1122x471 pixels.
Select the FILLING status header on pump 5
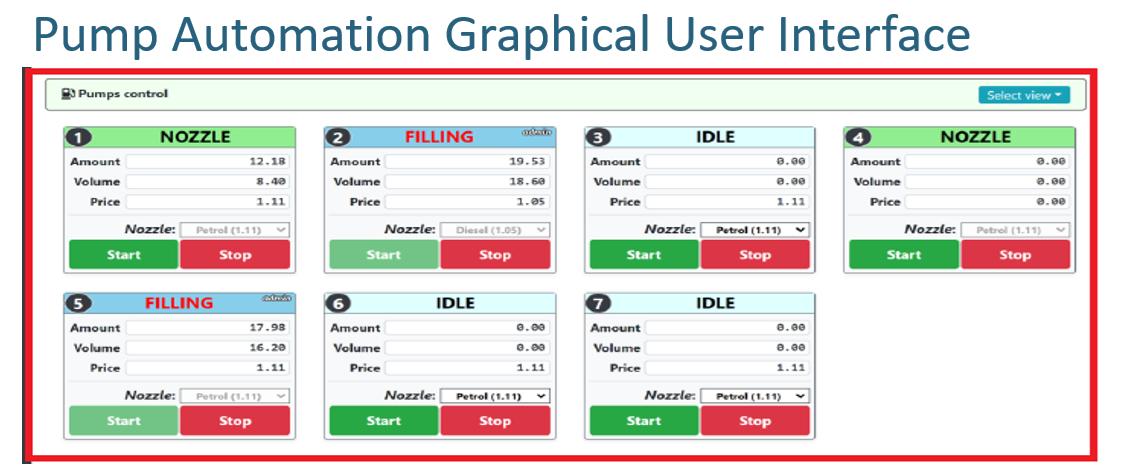179,303
